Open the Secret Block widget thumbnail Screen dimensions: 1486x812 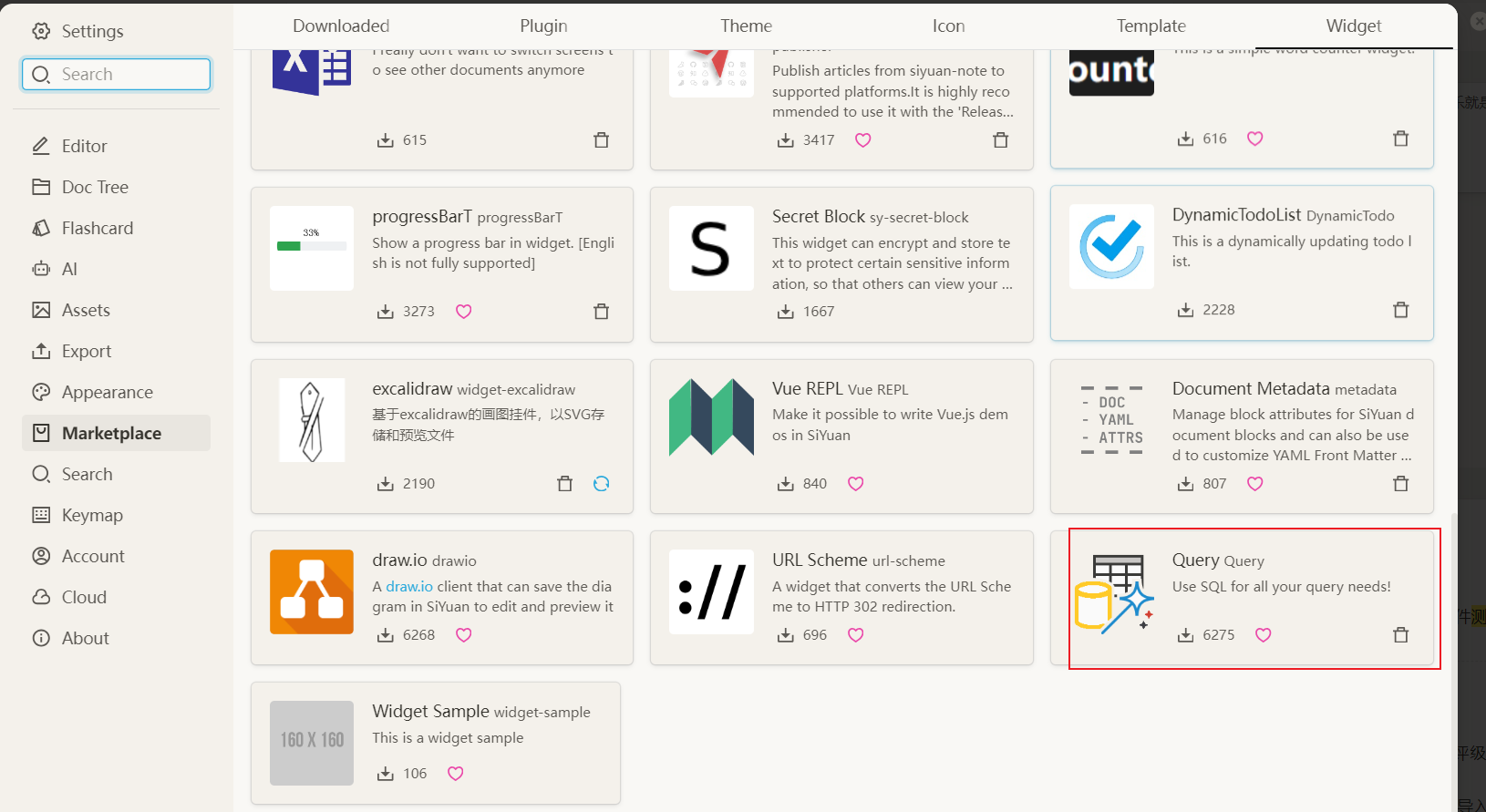point(711,248)
